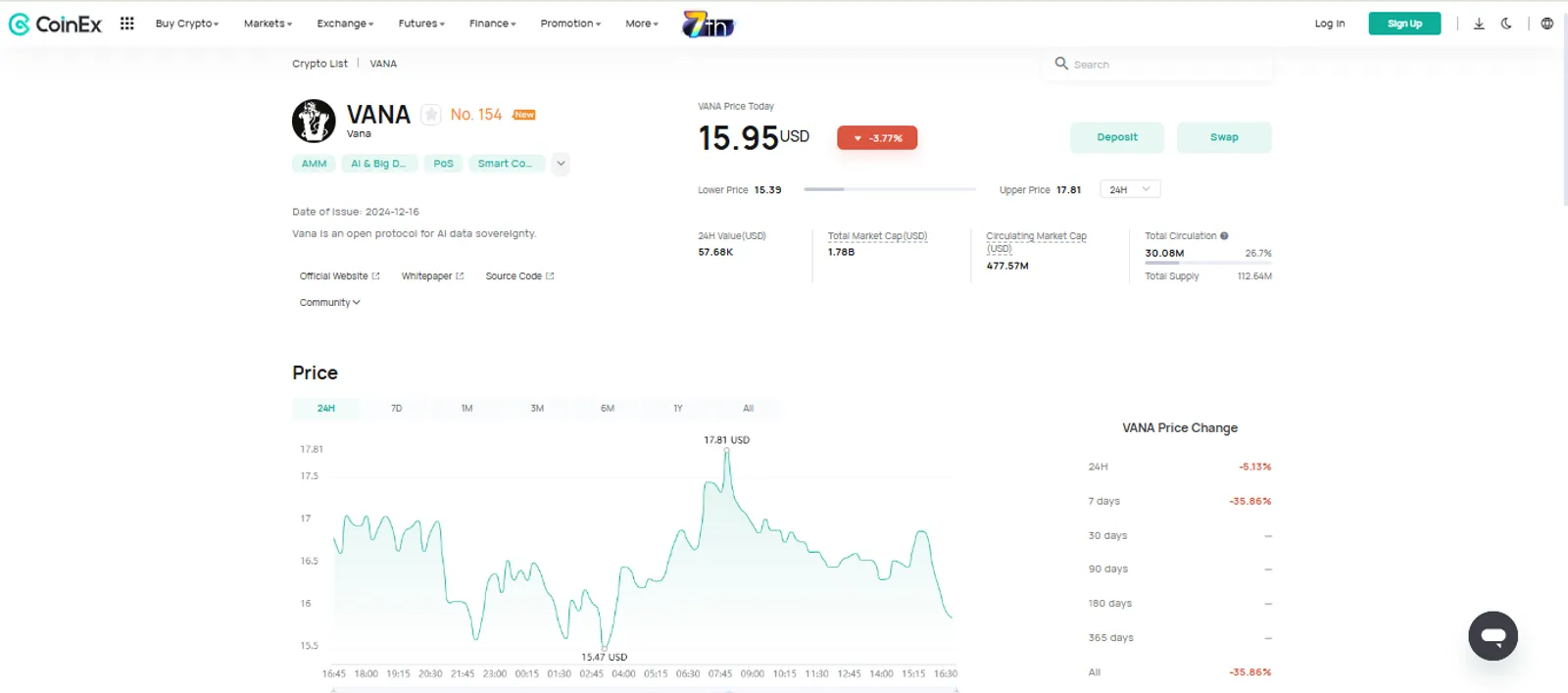Image resolution: width=1568 pixels, height=693 pixels.
Task: Click the VANA breadcrumb text
Action: click(x=383, y=64)
